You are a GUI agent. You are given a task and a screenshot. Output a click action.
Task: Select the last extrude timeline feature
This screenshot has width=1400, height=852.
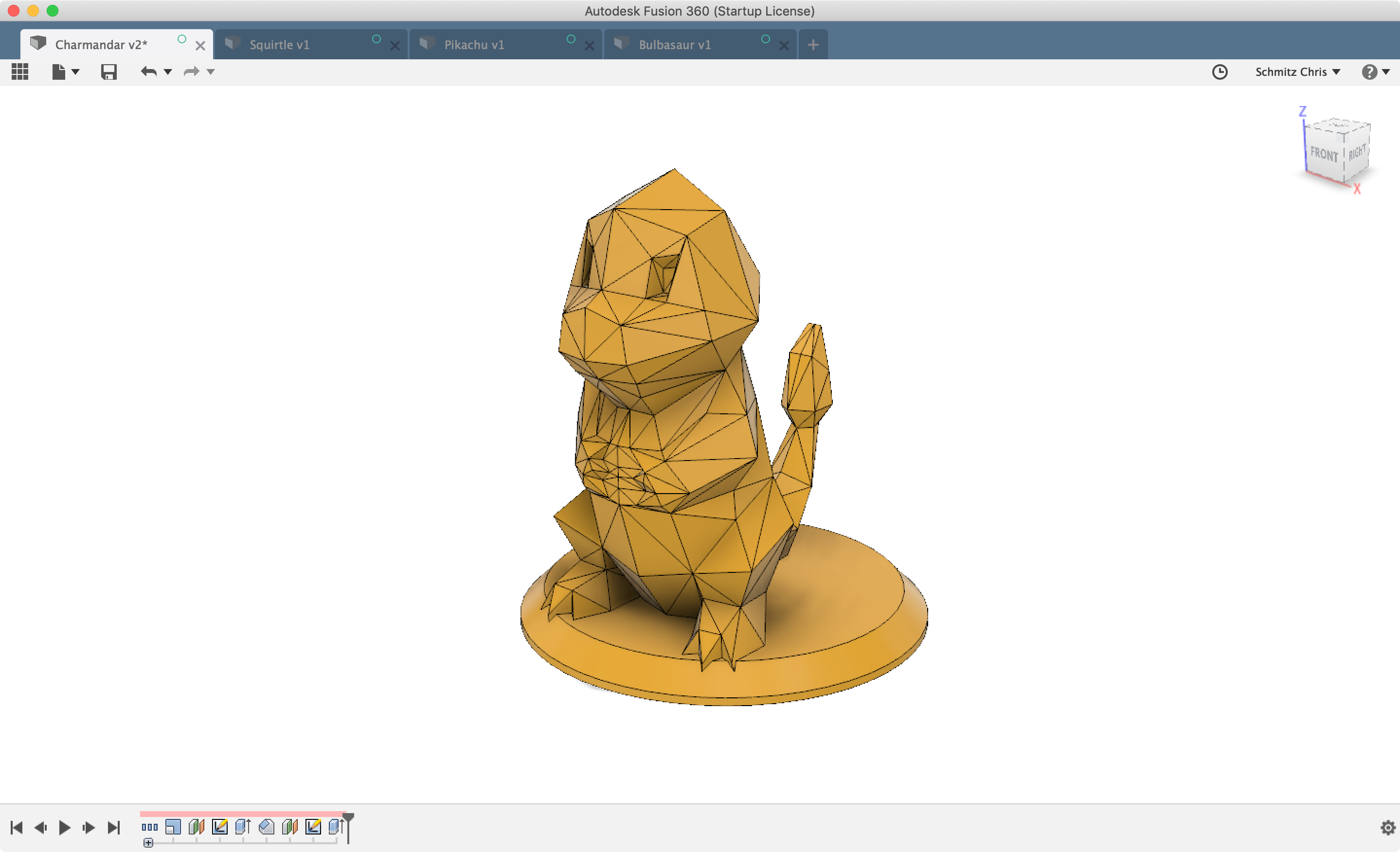(x=336, y=827)
